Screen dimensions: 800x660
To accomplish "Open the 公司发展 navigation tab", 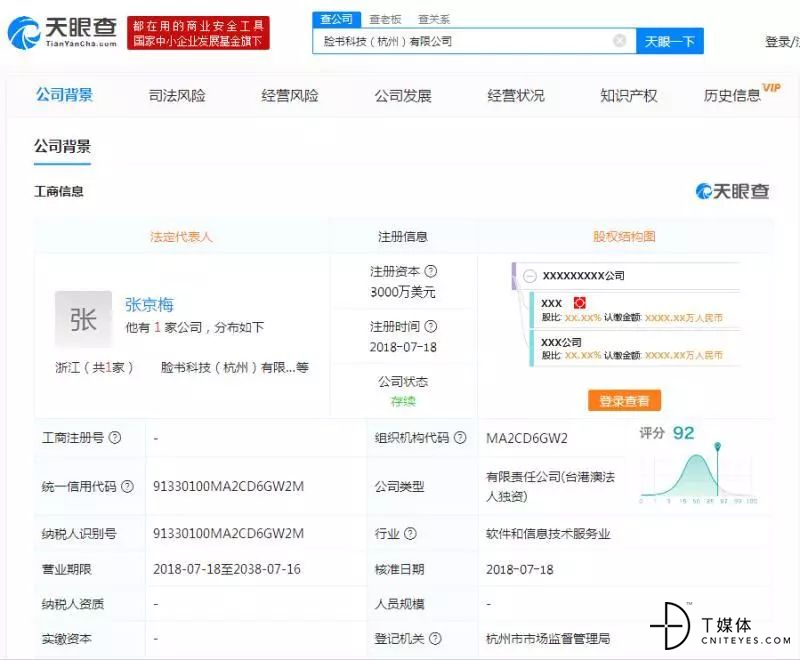I will tap(403, 95).
